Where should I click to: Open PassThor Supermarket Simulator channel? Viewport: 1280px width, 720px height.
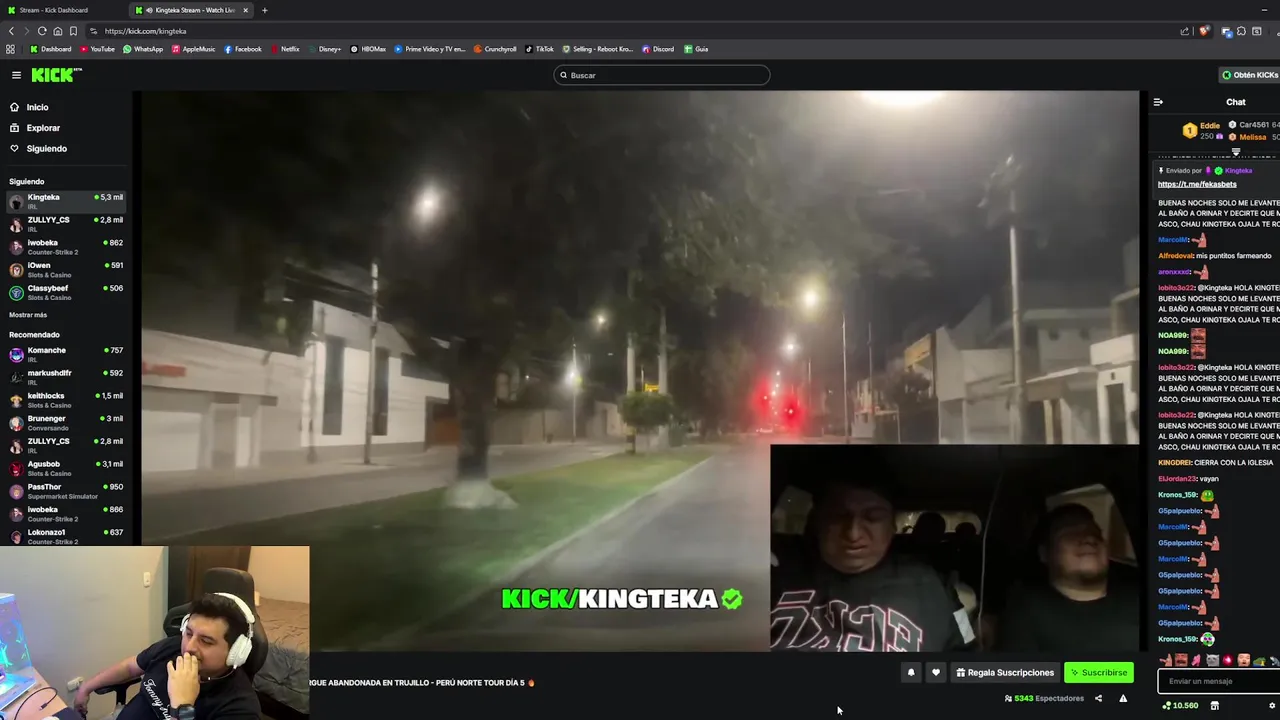pyautogui.click(x=66, y=491)
